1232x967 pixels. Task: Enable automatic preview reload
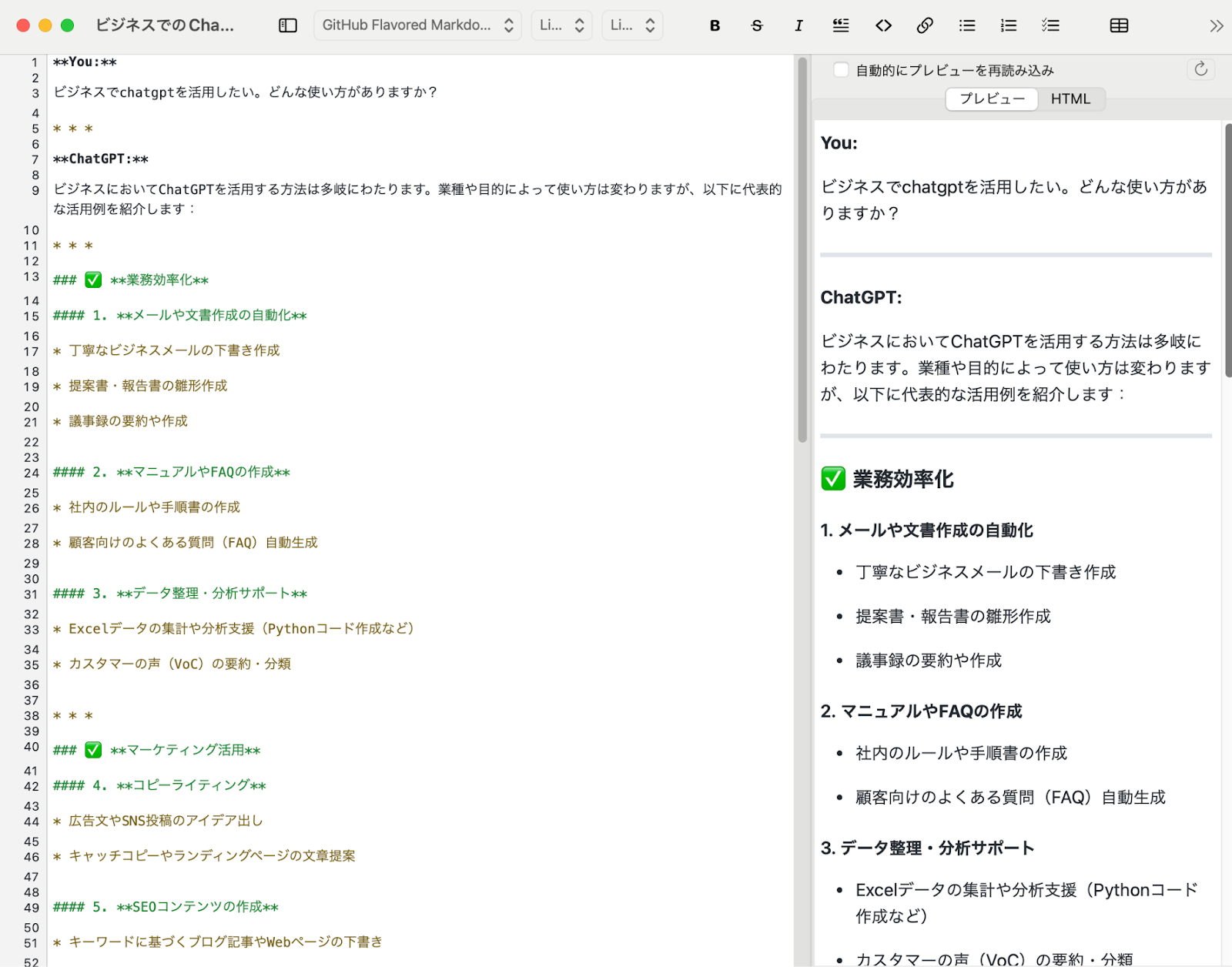click(841, 69)
